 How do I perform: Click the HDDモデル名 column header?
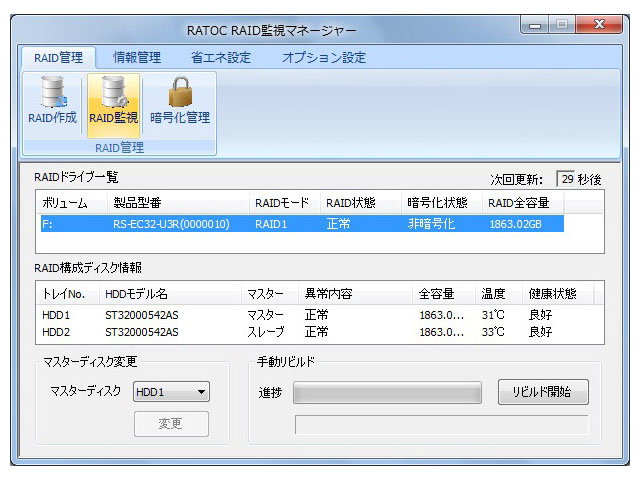coord(170,294)
